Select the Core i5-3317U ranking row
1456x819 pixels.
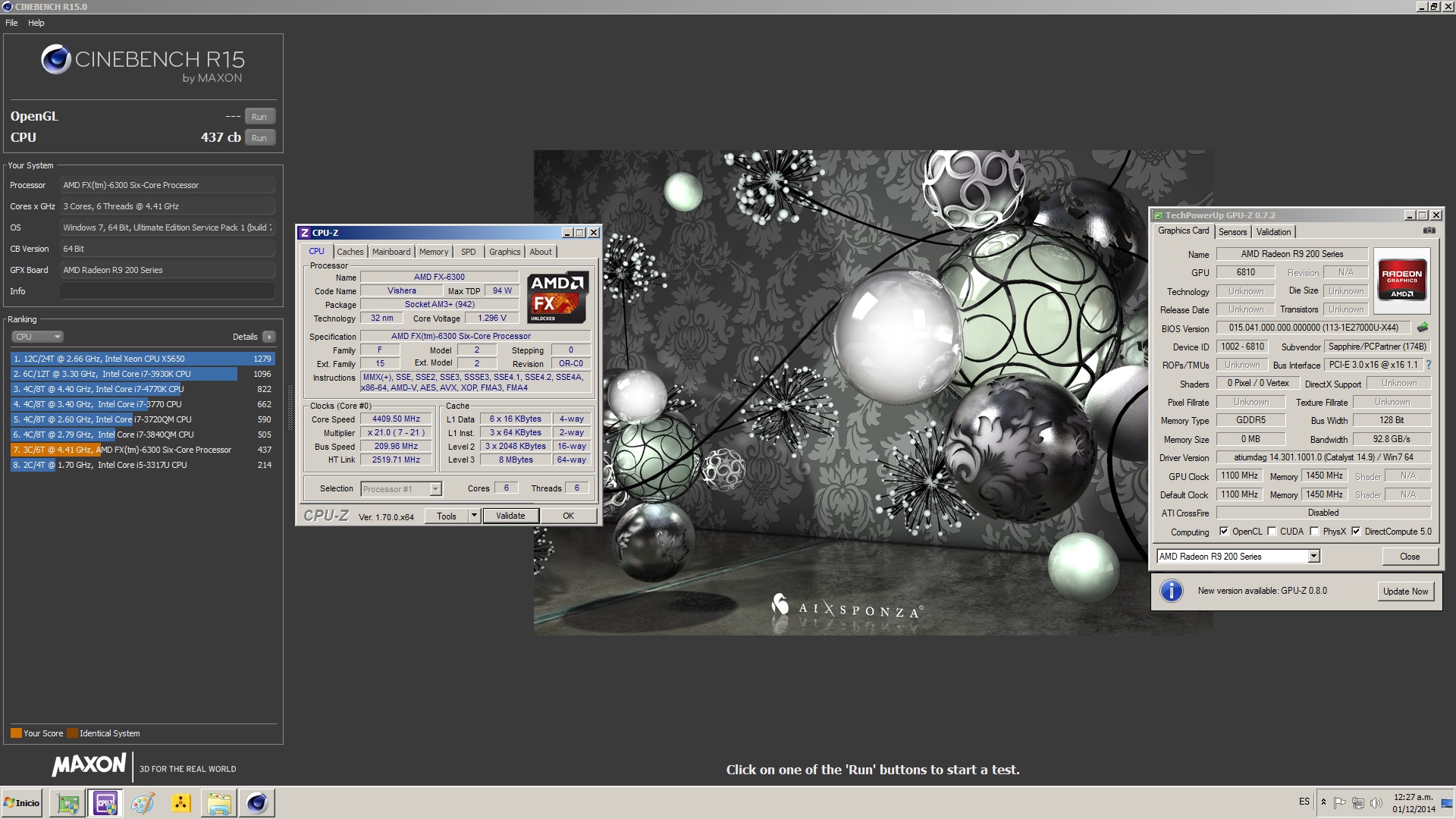coord(143,465)
